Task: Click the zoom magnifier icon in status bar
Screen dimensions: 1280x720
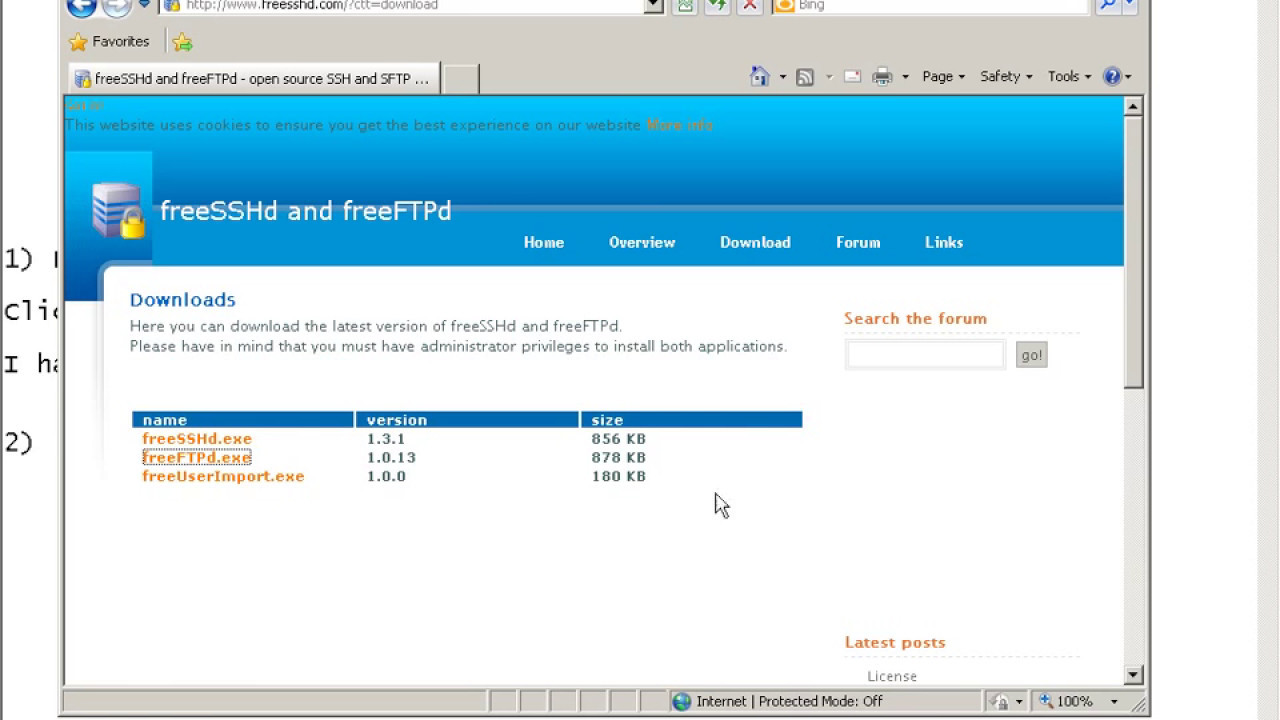Action: [x=1045, y=702]
